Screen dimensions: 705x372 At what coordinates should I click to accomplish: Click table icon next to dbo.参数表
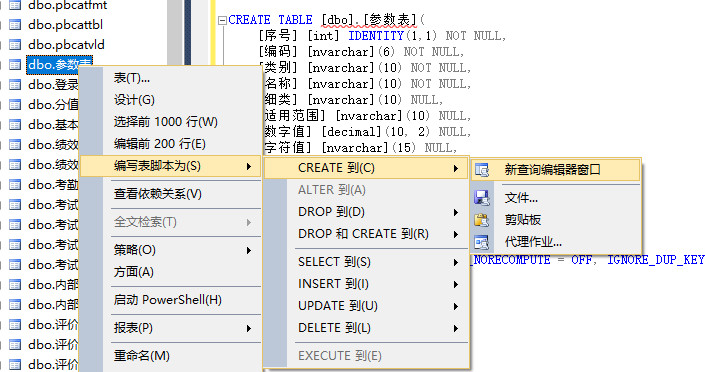pos(15,65)
